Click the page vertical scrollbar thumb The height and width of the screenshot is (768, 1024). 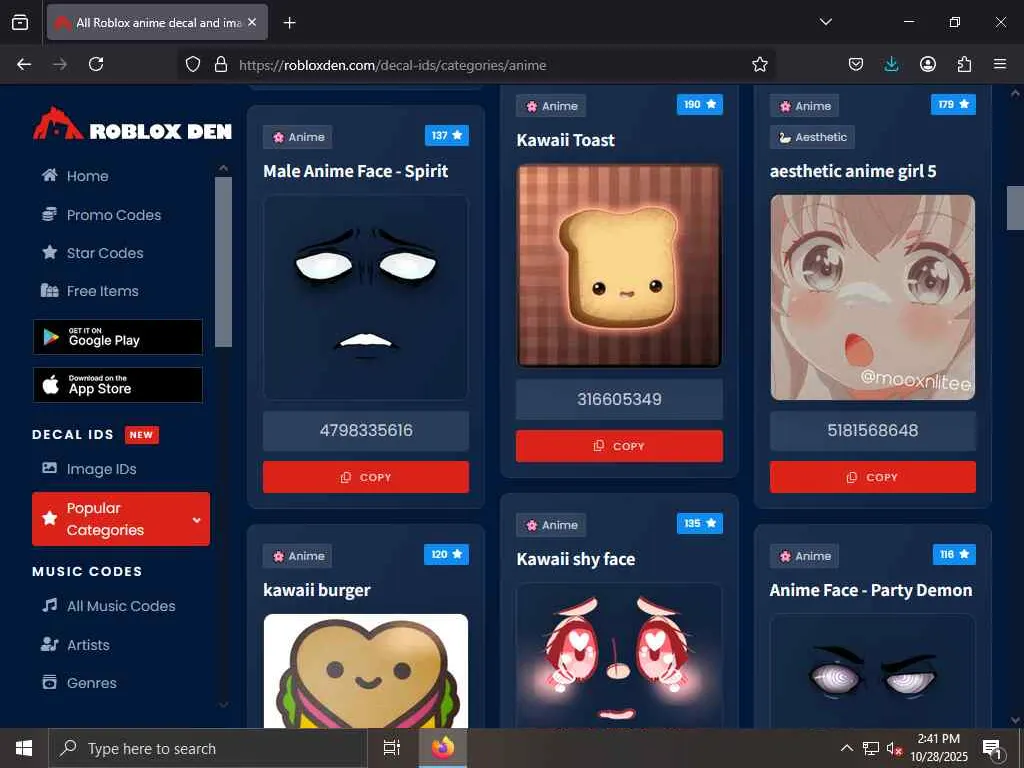pyautogui.click(x=1015, y=208)
